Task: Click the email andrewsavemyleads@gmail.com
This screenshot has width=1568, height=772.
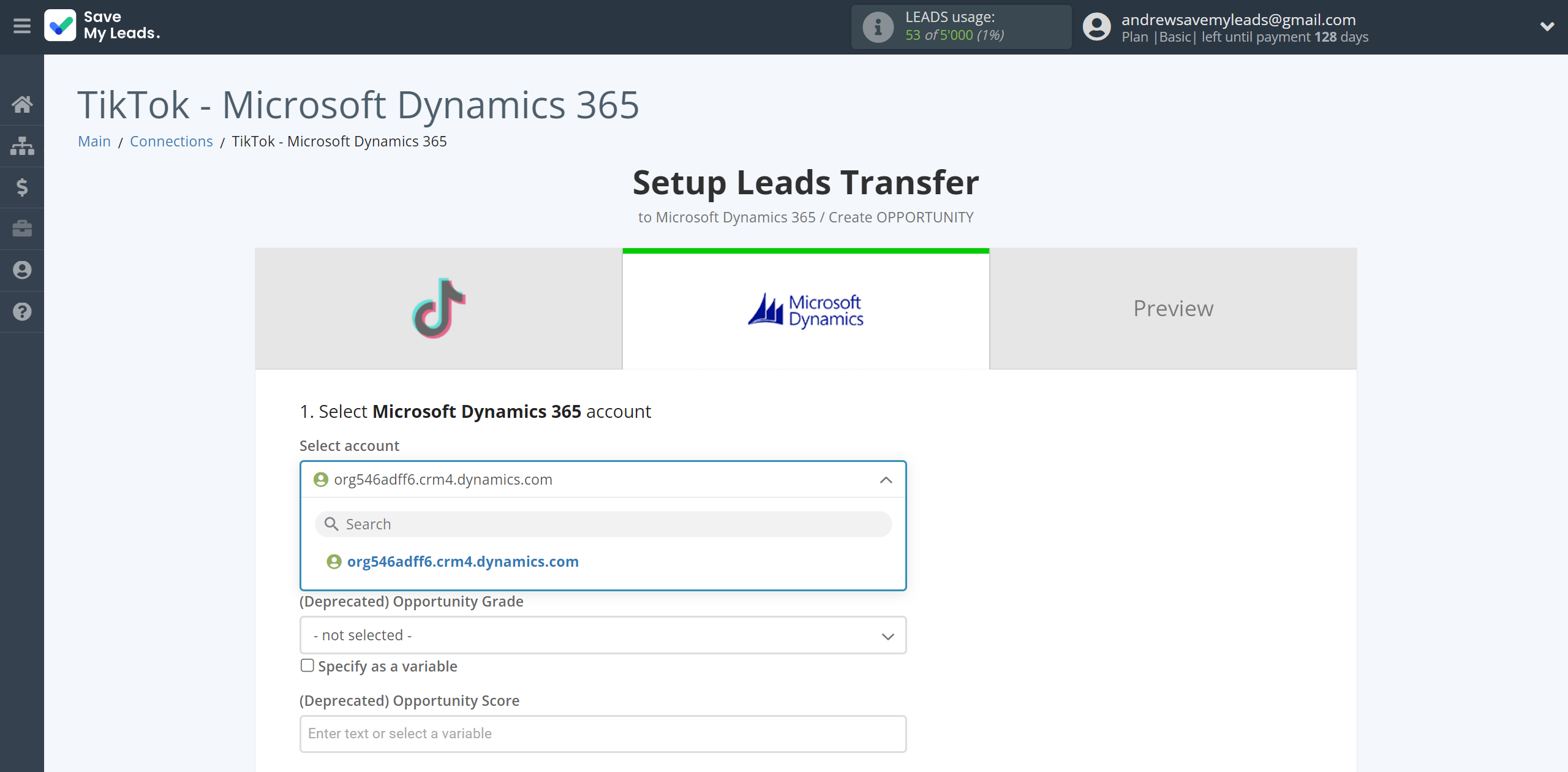Action: point(1238,20)
